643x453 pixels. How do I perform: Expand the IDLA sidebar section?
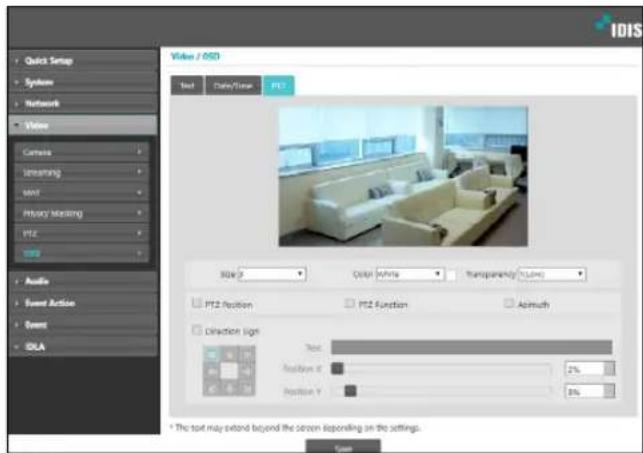point(82,346)
